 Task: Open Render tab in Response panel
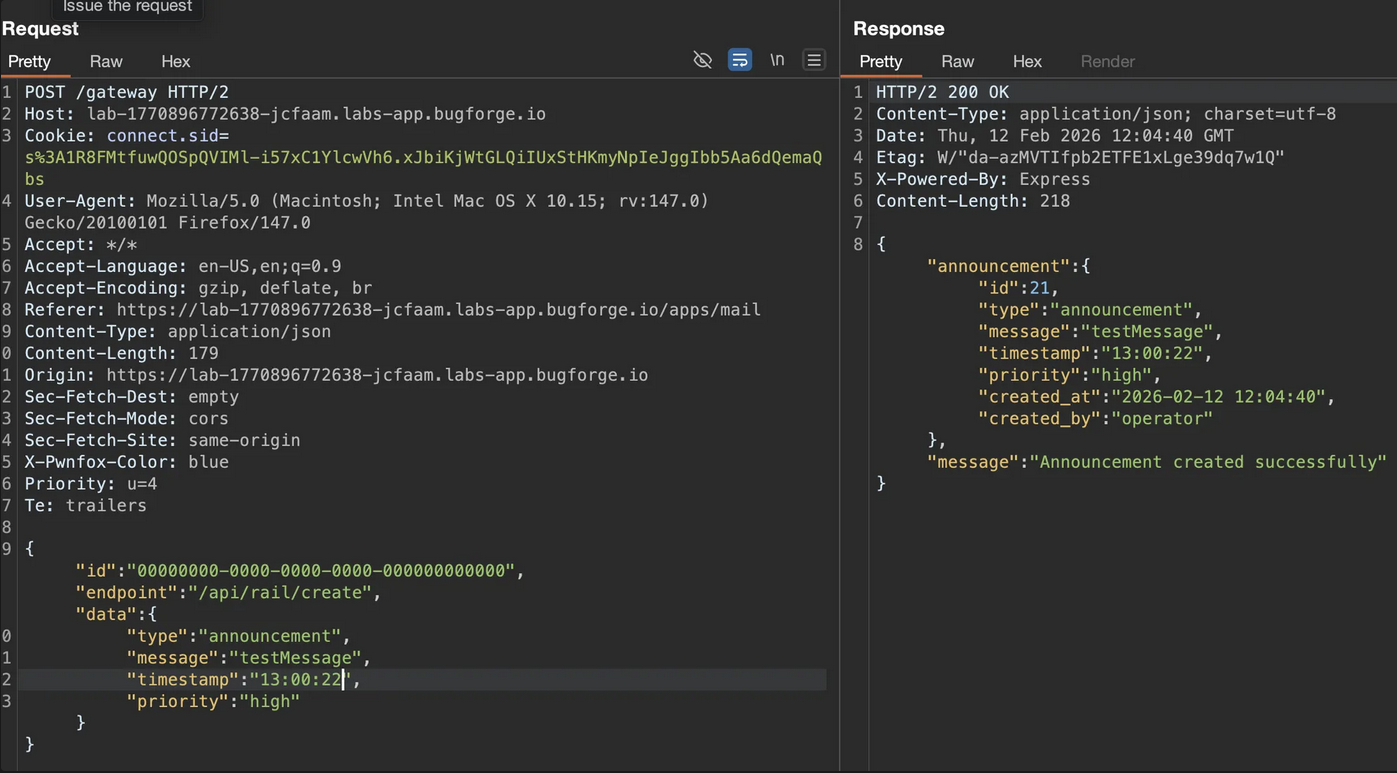[x=1107, y=61]
